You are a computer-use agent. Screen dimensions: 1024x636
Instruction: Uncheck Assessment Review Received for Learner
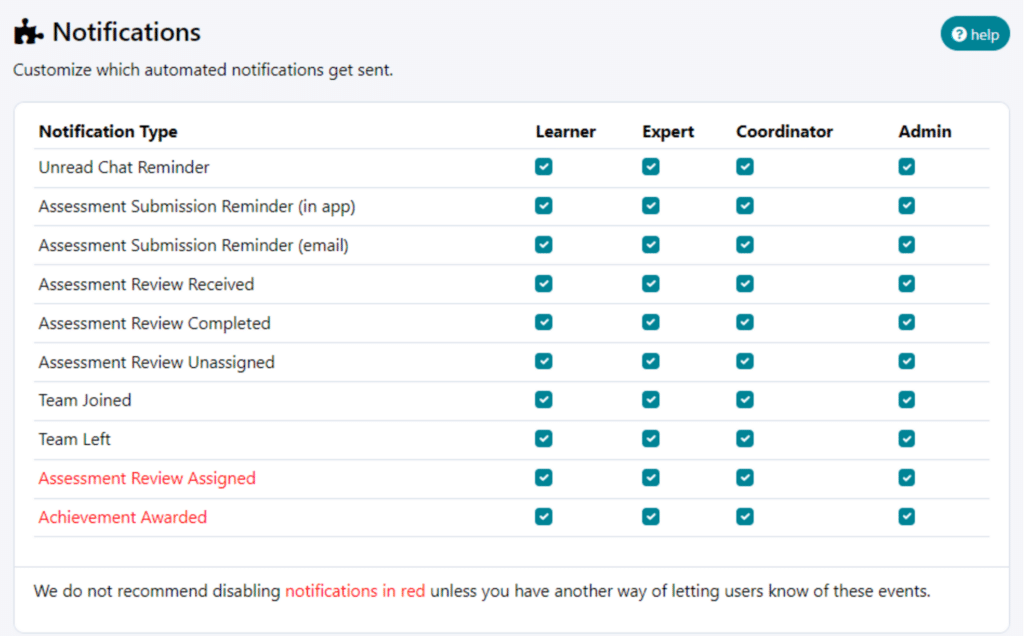click(543, 283)
